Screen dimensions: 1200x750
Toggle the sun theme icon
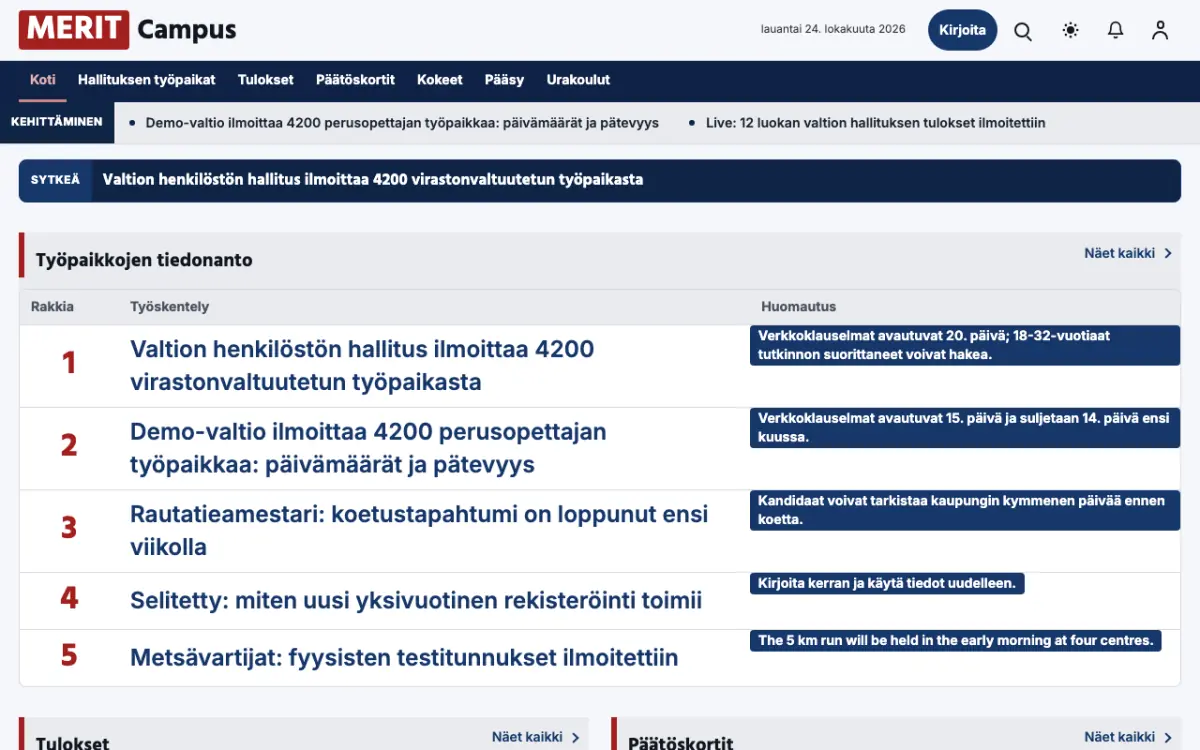[x=1071, y=30]
